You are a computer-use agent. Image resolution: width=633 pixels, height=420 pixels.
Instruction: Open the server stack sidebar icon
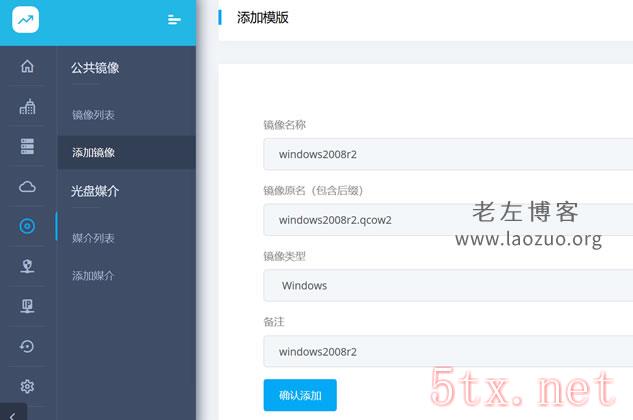click(x=27, y=146)
